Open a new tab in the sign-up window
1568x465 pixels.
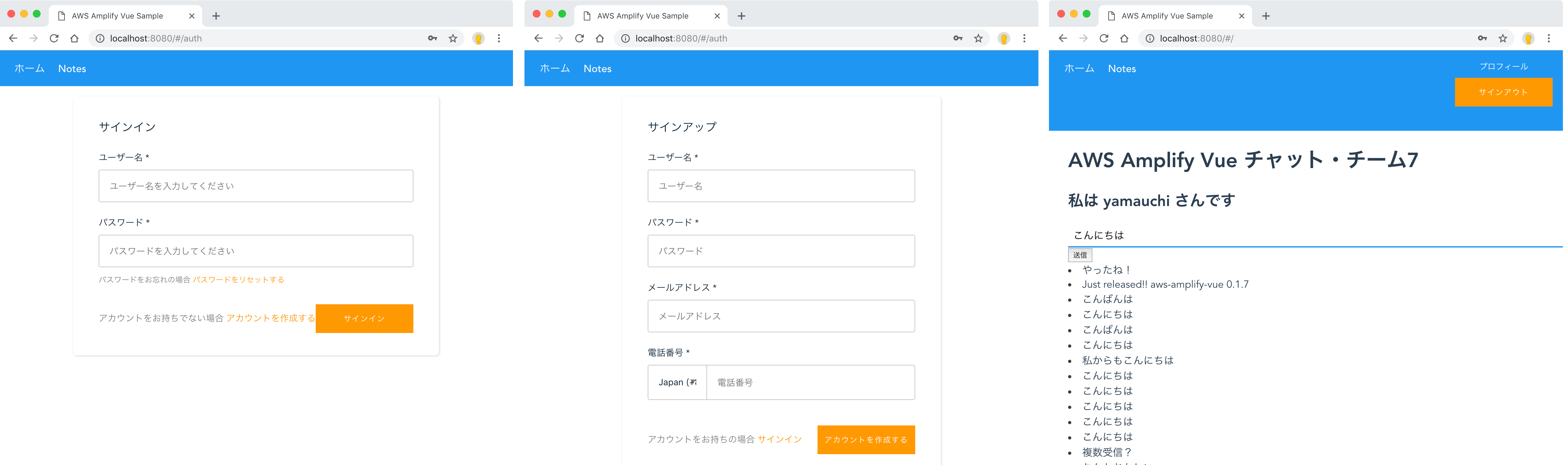[x=742, y=16]
